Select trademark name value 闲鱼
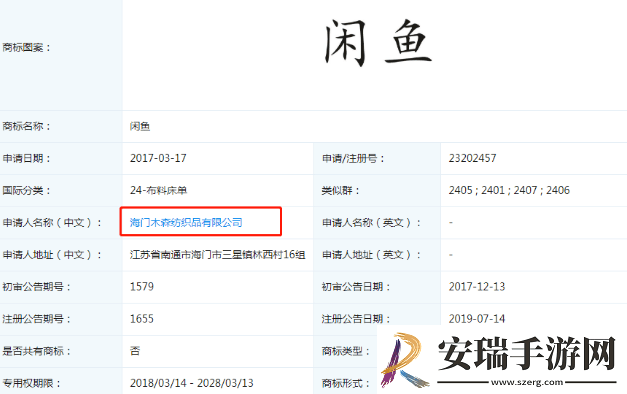 140,126
